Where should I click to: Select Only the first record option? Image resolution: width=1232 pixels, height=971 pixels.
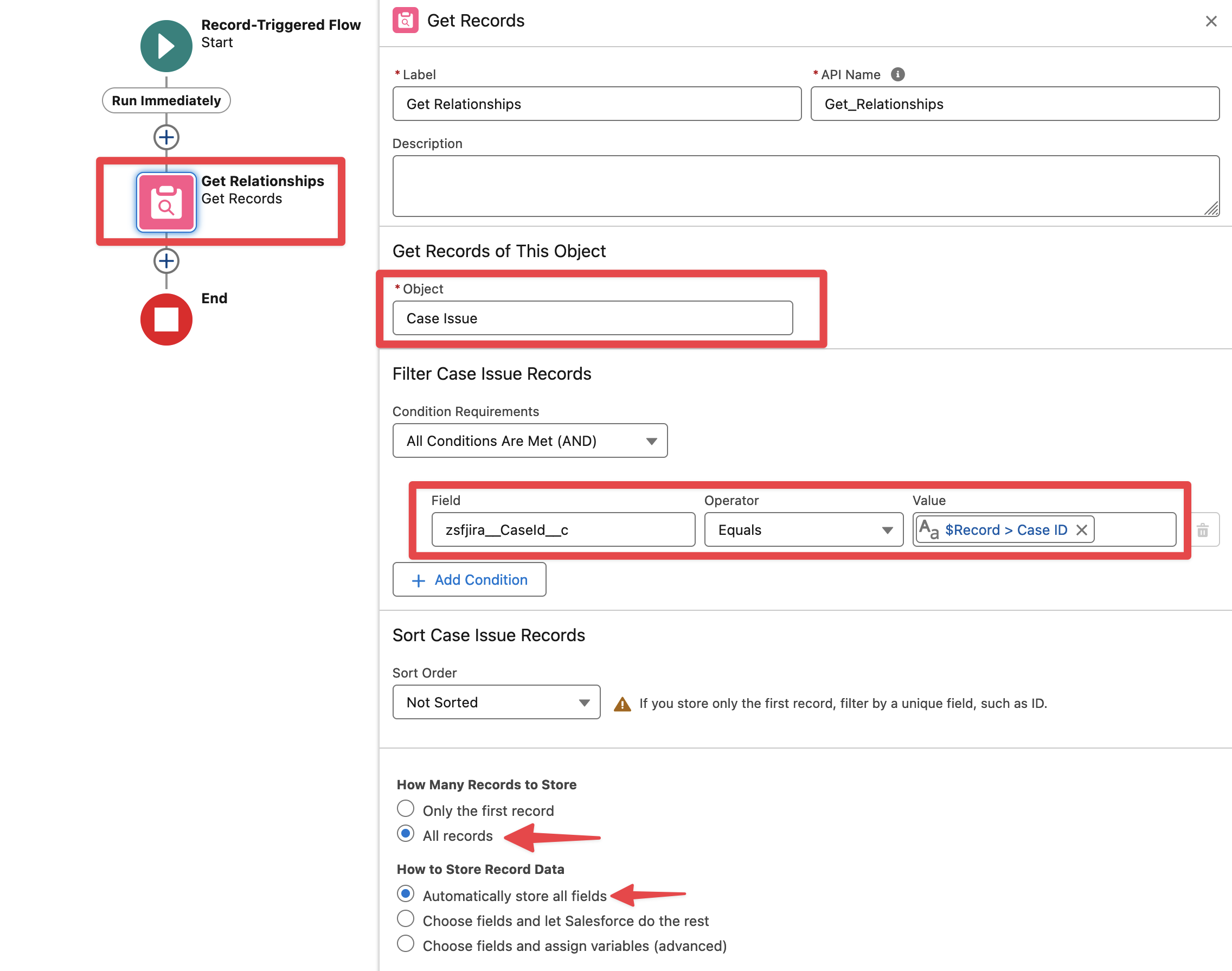pyautogui.click(x=405, y=808)
